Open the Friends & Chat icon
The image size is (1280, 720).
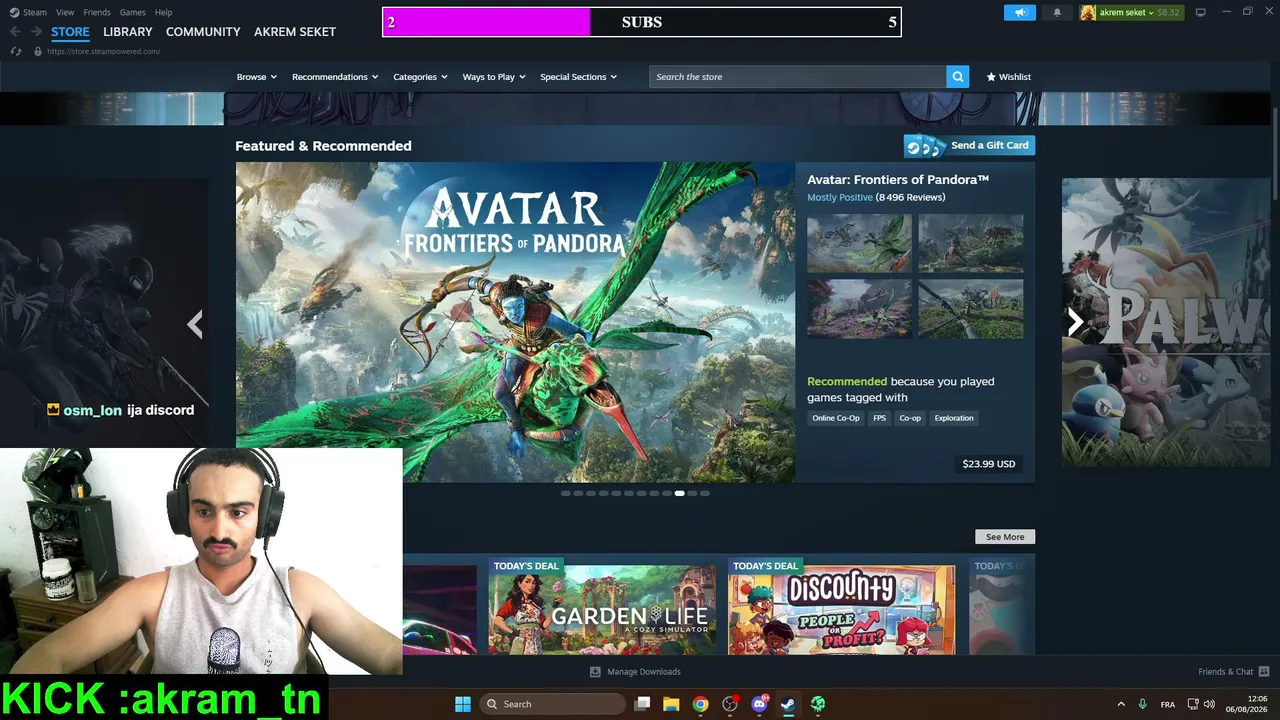[x=1264, y=671]
